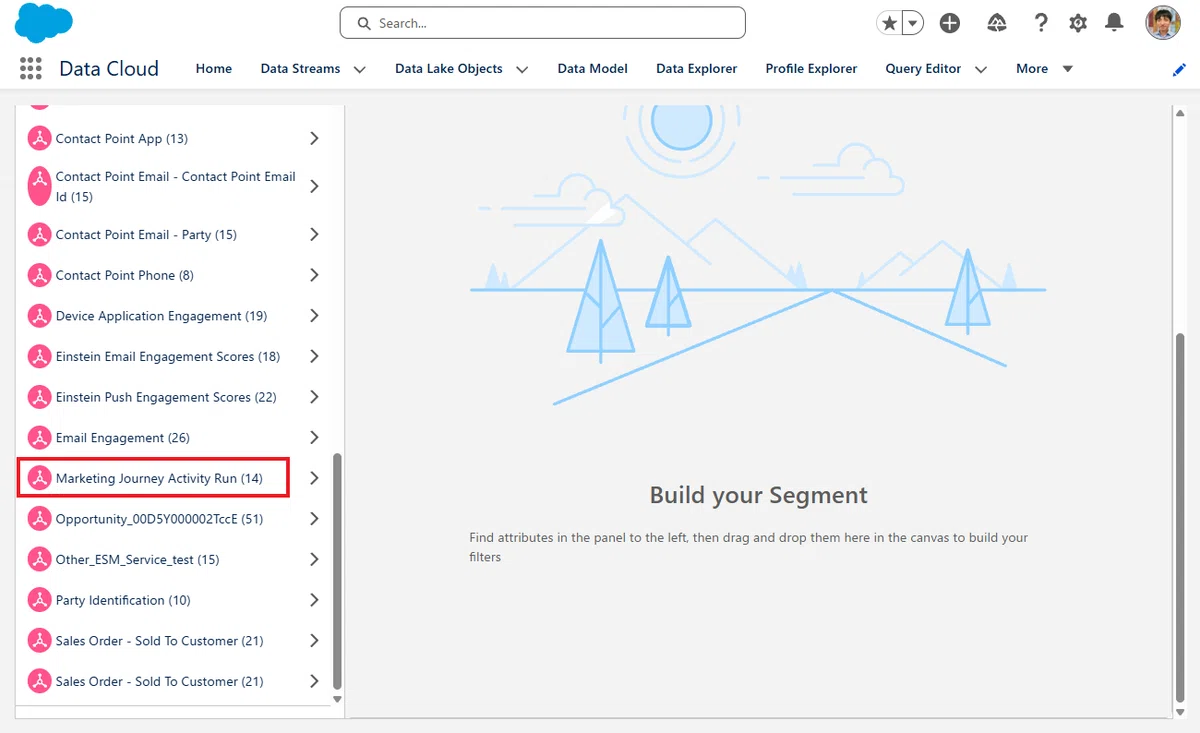Click the Other_ESM_Service_test icon
The height and width of the screenshot is (733, 1200).
39,559
